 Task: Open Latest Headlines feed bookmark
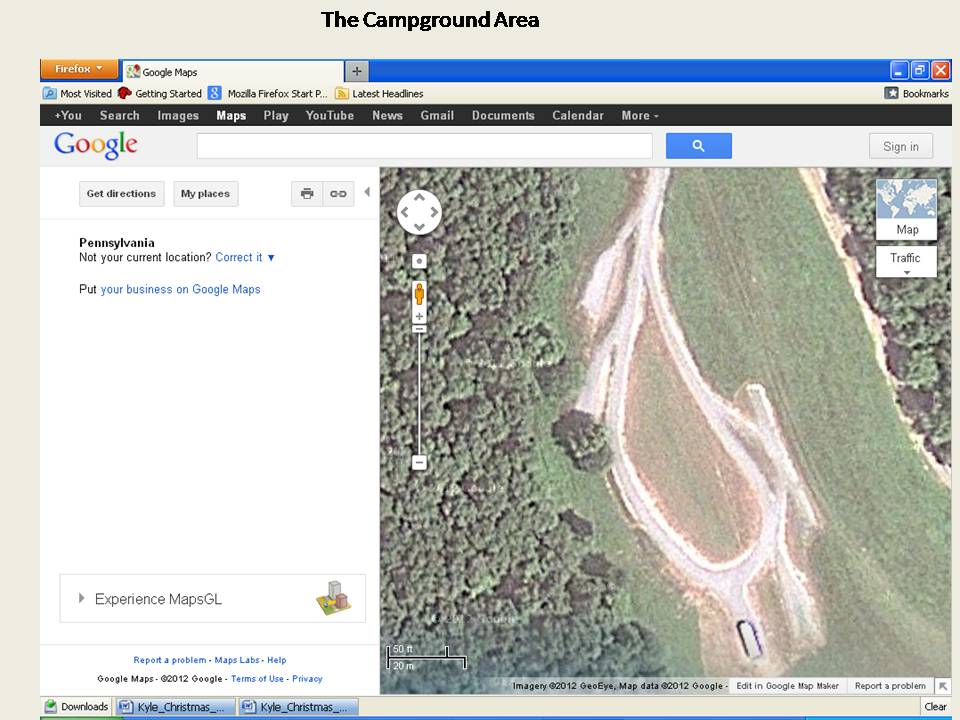pyautogui.click(x=380, y=94)
